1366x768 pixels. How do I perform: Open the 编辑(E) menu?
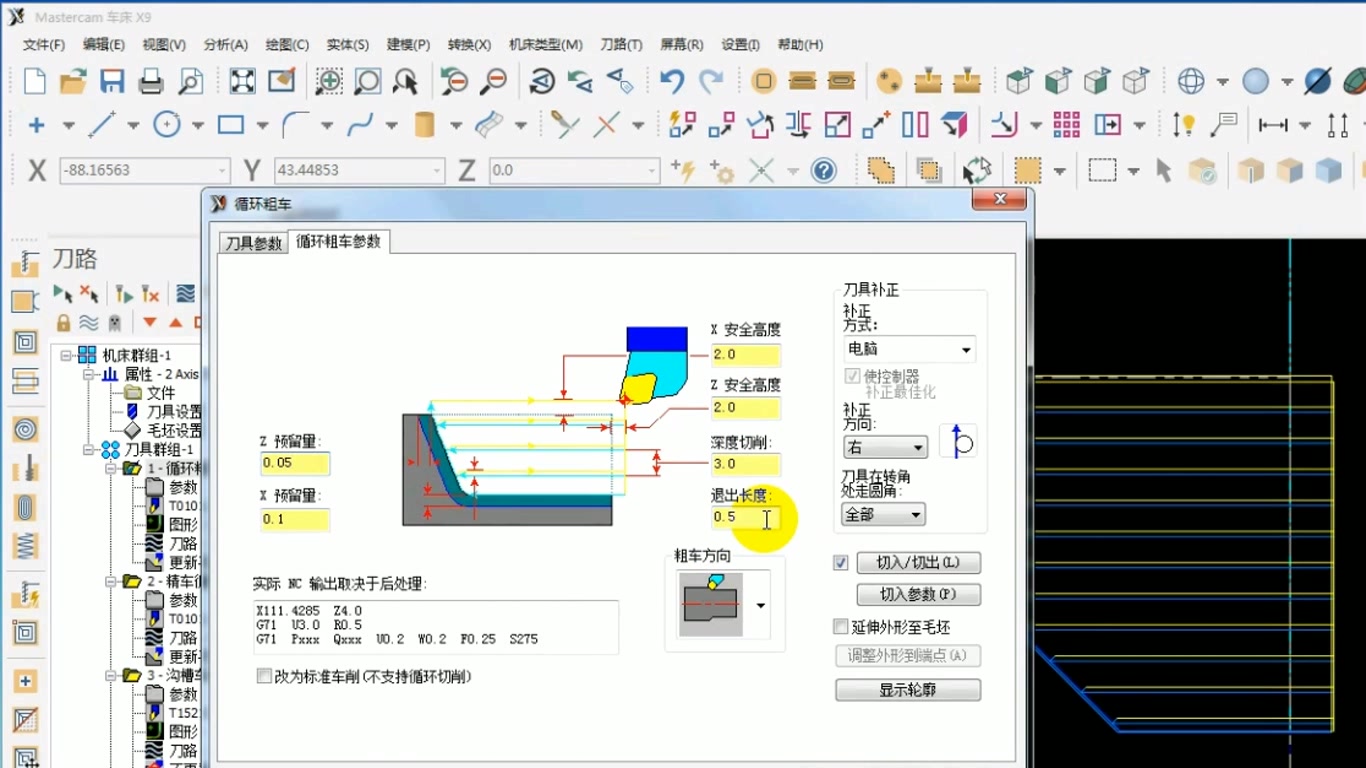[x=104, y=45]
